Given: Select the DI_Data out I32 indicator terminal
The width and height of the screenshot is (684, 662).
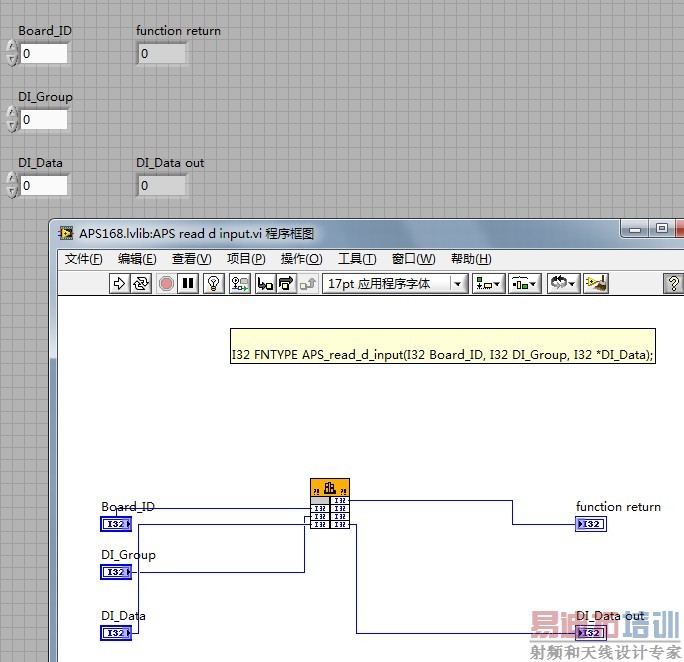Looking at the screenshot, I should tap(591, 633).
